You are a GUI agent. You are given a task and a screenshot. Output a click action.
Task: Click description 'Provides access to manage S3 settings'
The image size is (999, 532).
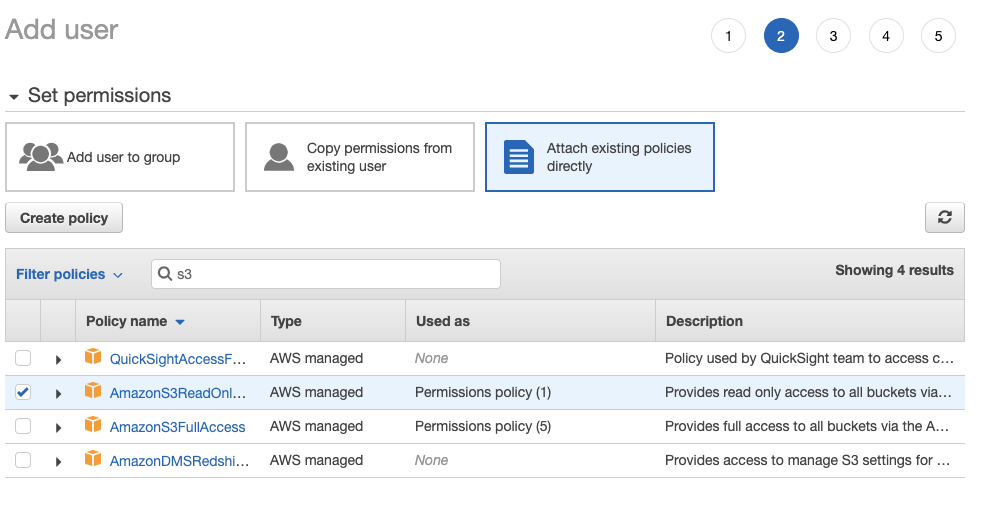pos(807,460)
